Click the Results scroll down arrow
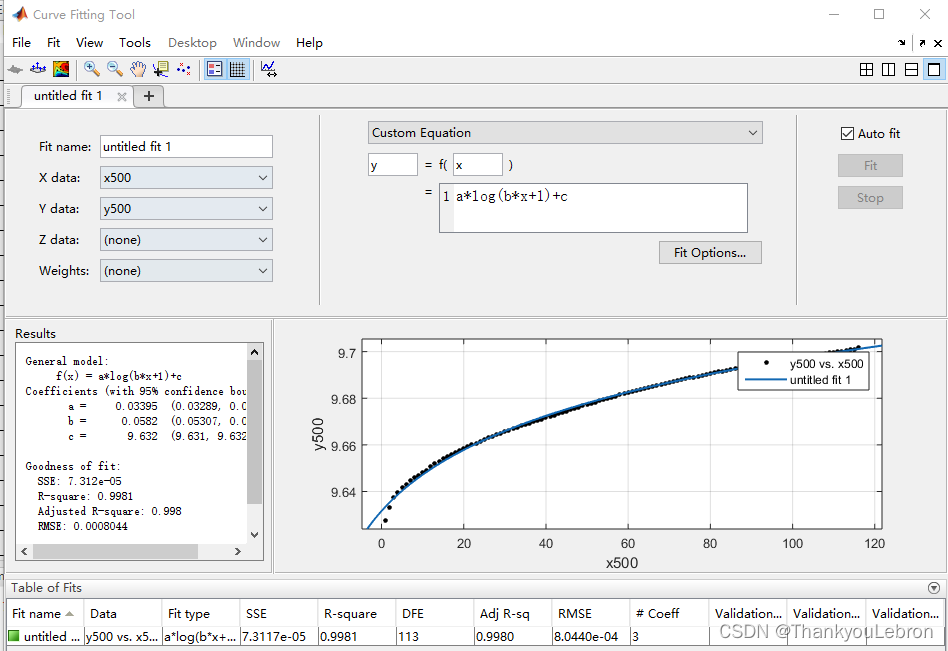Viewport: 948px width, 651px height. pyautogui.click(x=255, y=535)
